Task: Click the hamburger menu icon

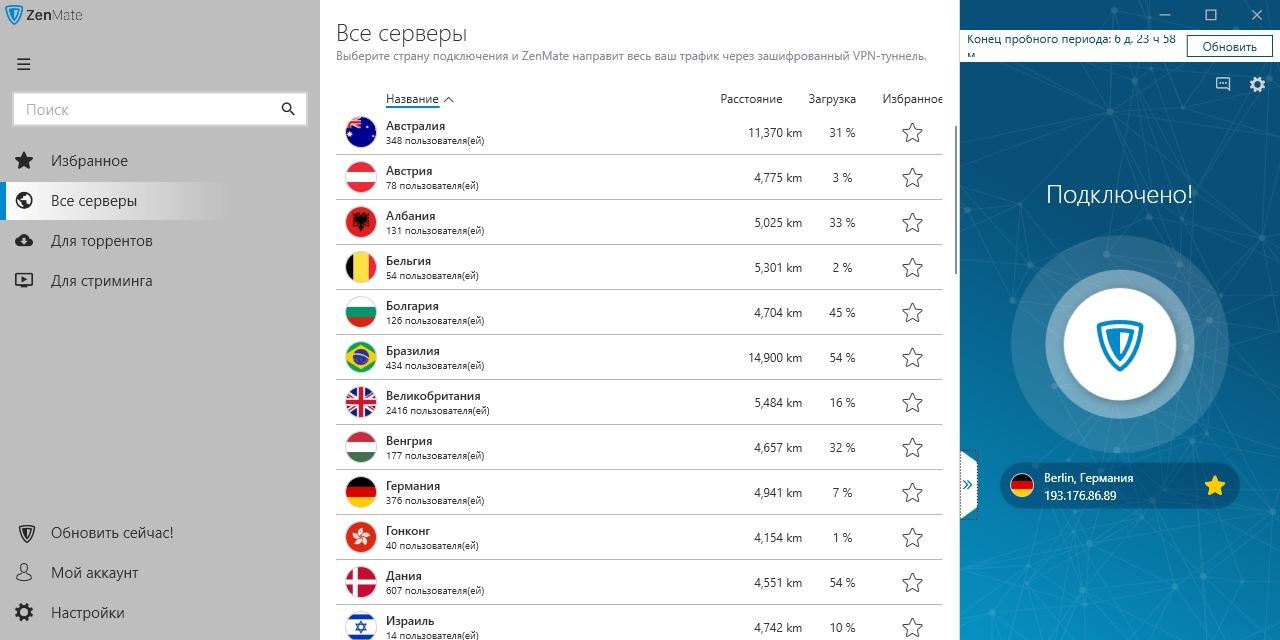Action: (x=24, y=64)
